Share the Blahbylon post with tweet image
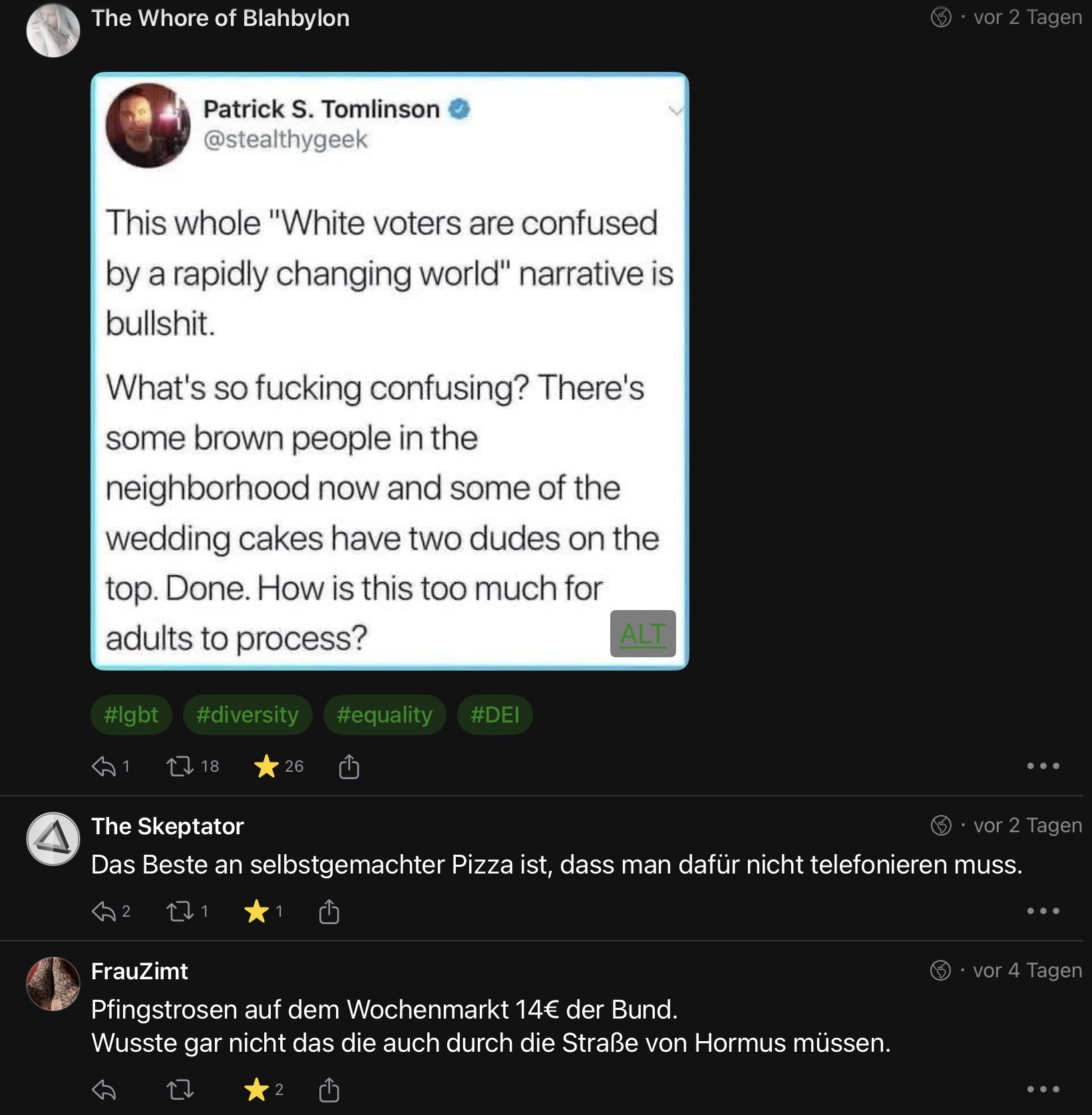Viewport: 1092px width, 1115px height. coord(349,767)
